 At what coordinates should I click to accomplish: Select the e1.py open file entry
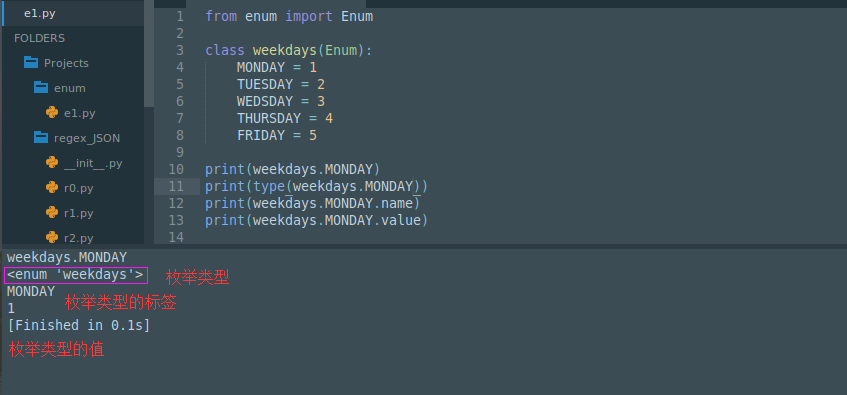point(73,14)
